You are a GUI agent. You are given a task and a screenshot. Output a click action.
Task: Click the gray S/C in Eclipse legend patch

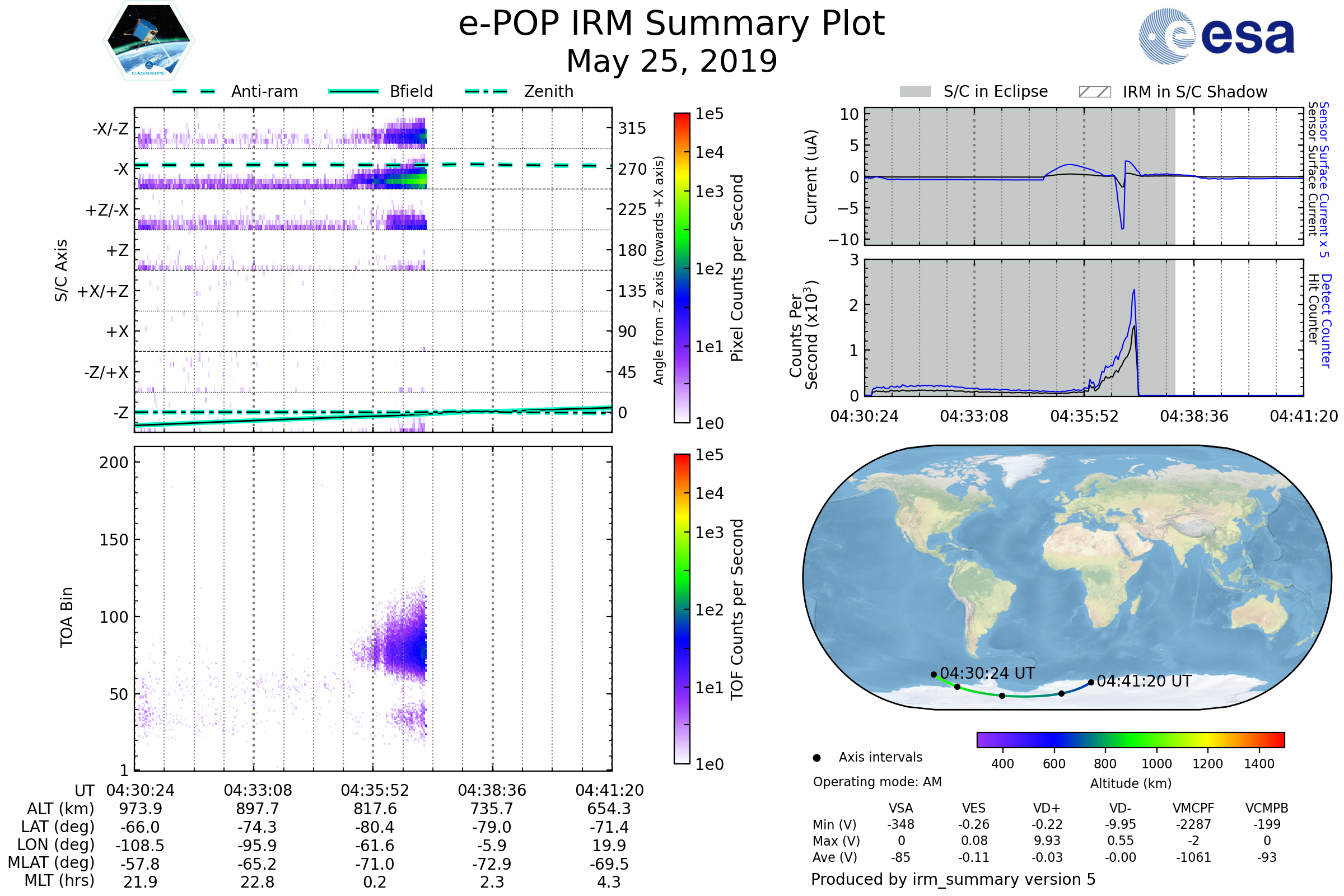click(915, 92)
